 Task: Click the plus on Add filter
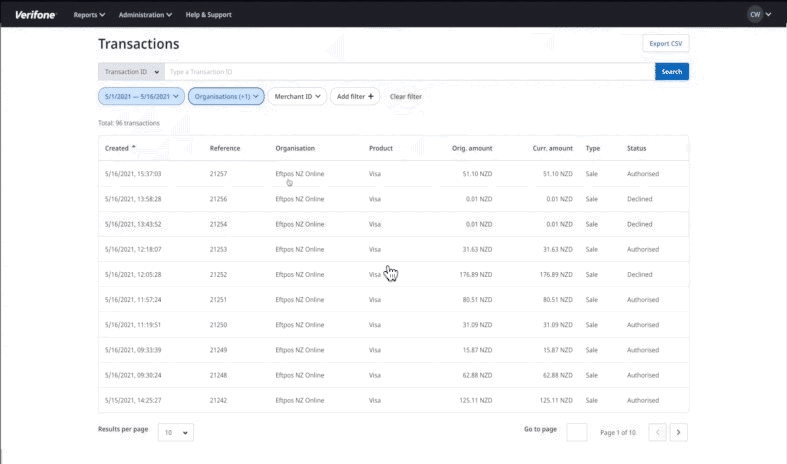point(372,96)
